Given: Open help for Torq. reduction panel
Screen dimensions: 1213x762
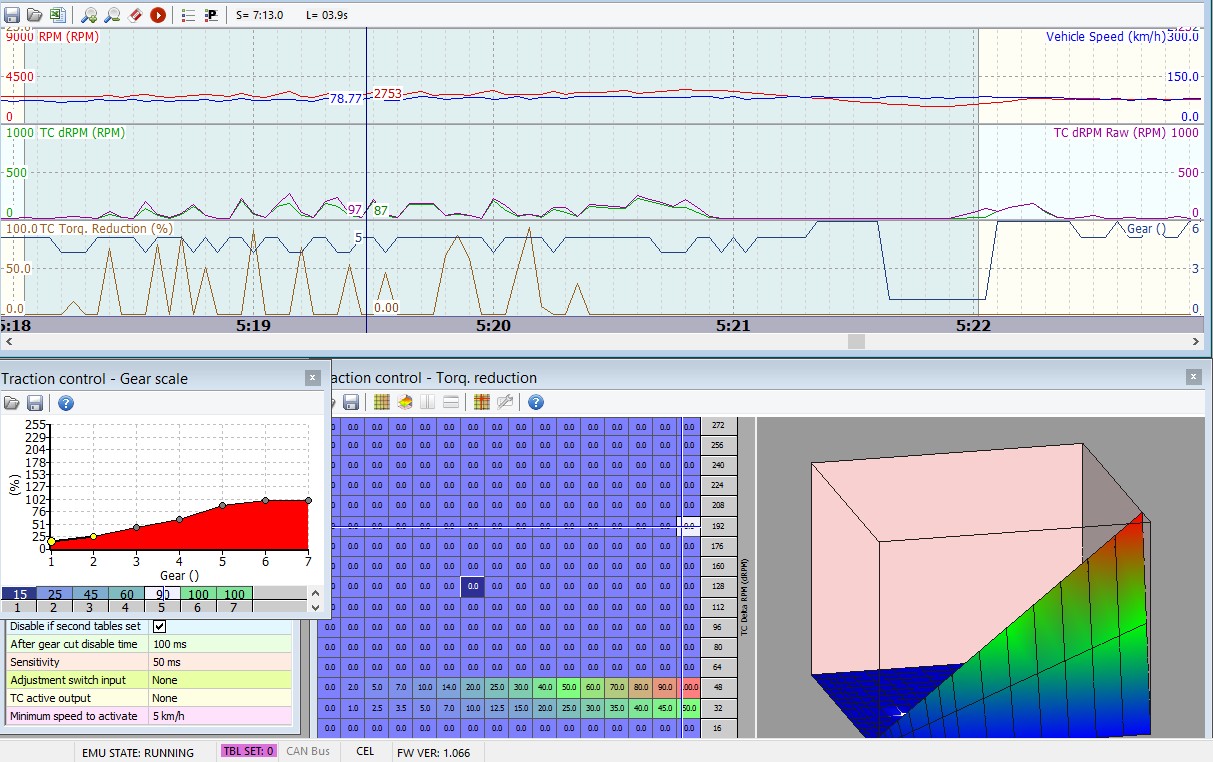Looking at the screenshot, I should (535, 402).
